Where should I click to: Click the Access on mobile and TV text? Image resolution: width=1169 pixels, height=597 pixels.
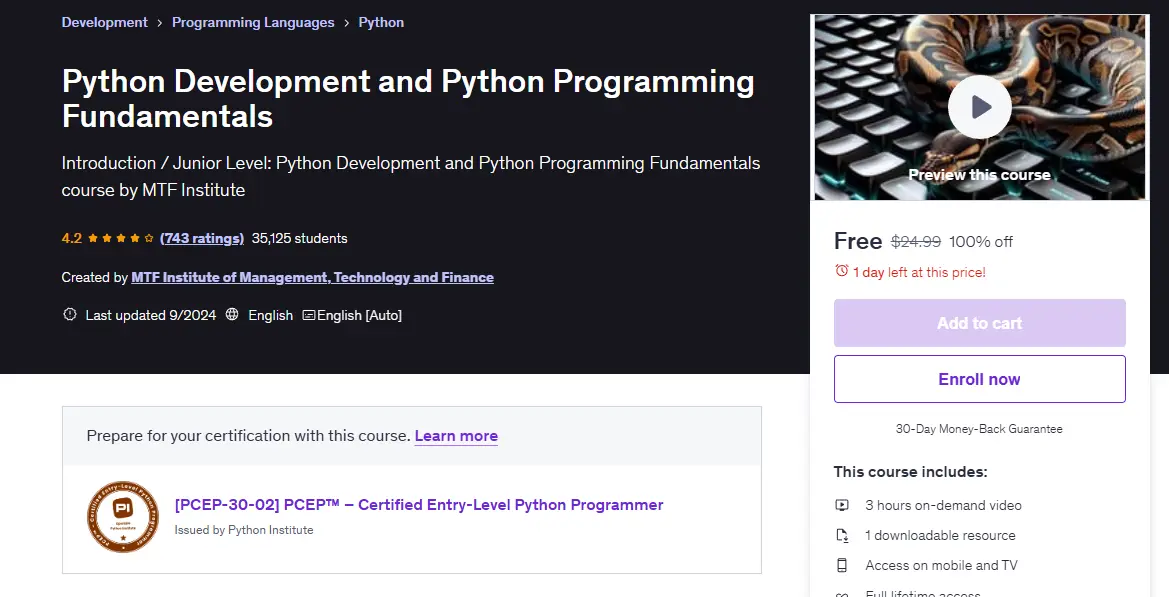[x=941, y=566]
